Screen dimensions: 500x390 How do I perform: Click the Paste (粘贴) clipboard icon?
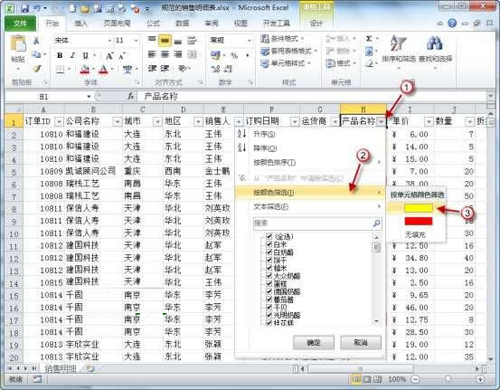(18, 44)
